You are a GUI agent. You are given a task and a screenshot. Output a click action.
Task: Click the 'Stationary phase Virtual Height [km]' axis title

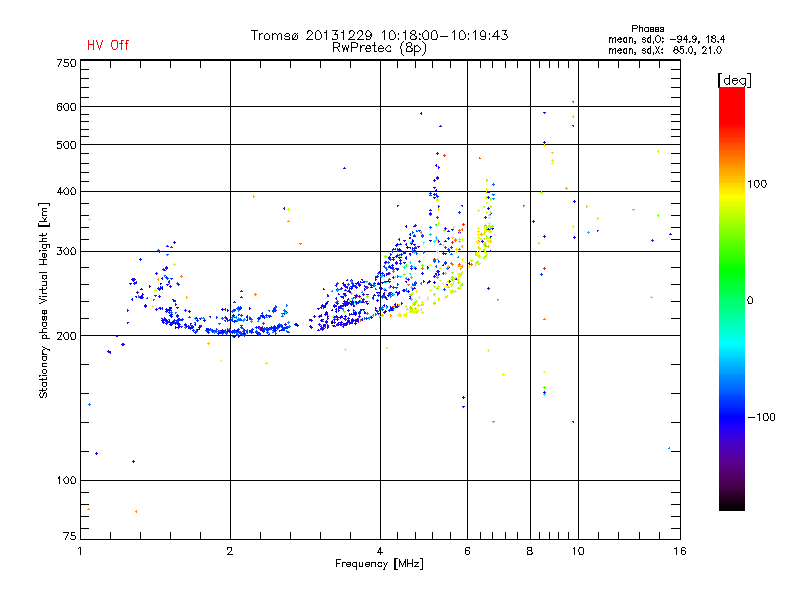click(x=44, y=300)
